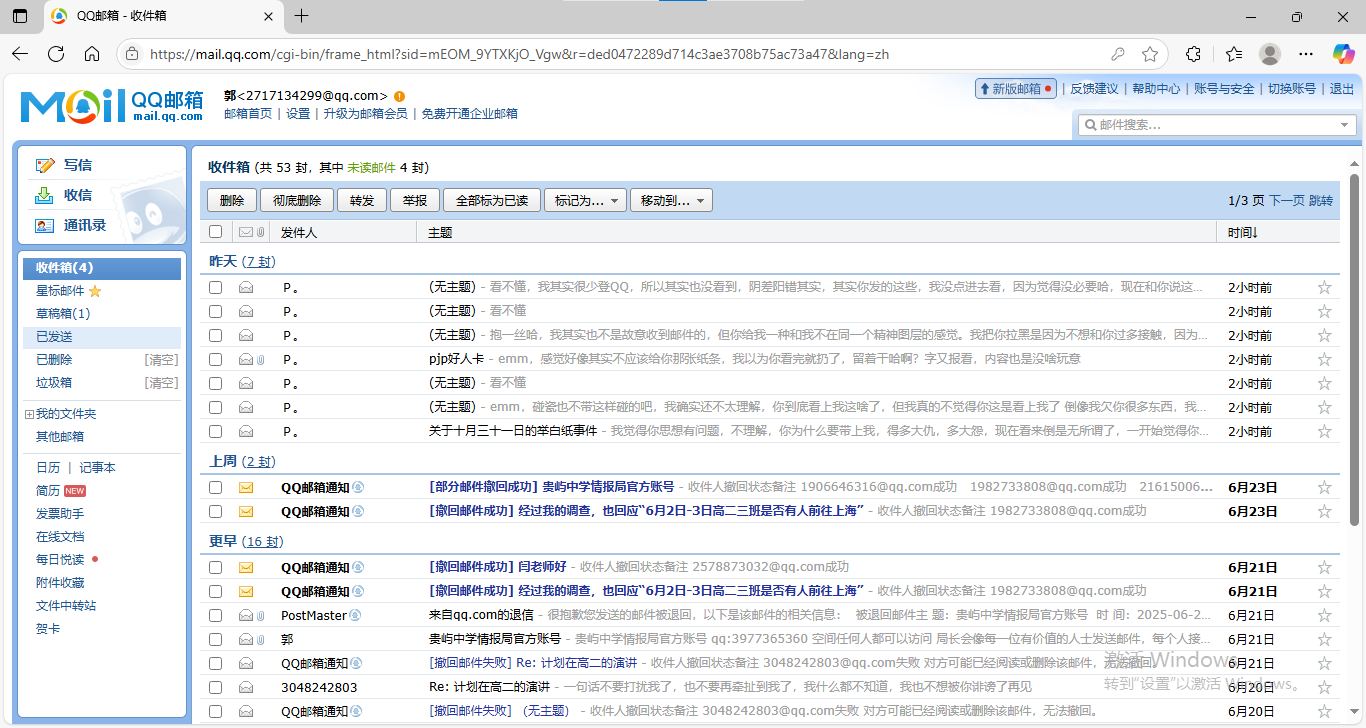Tick the checkbox for 3048242803 email
Viewport: 1366px width, 728px height.
tap(215, 687)
